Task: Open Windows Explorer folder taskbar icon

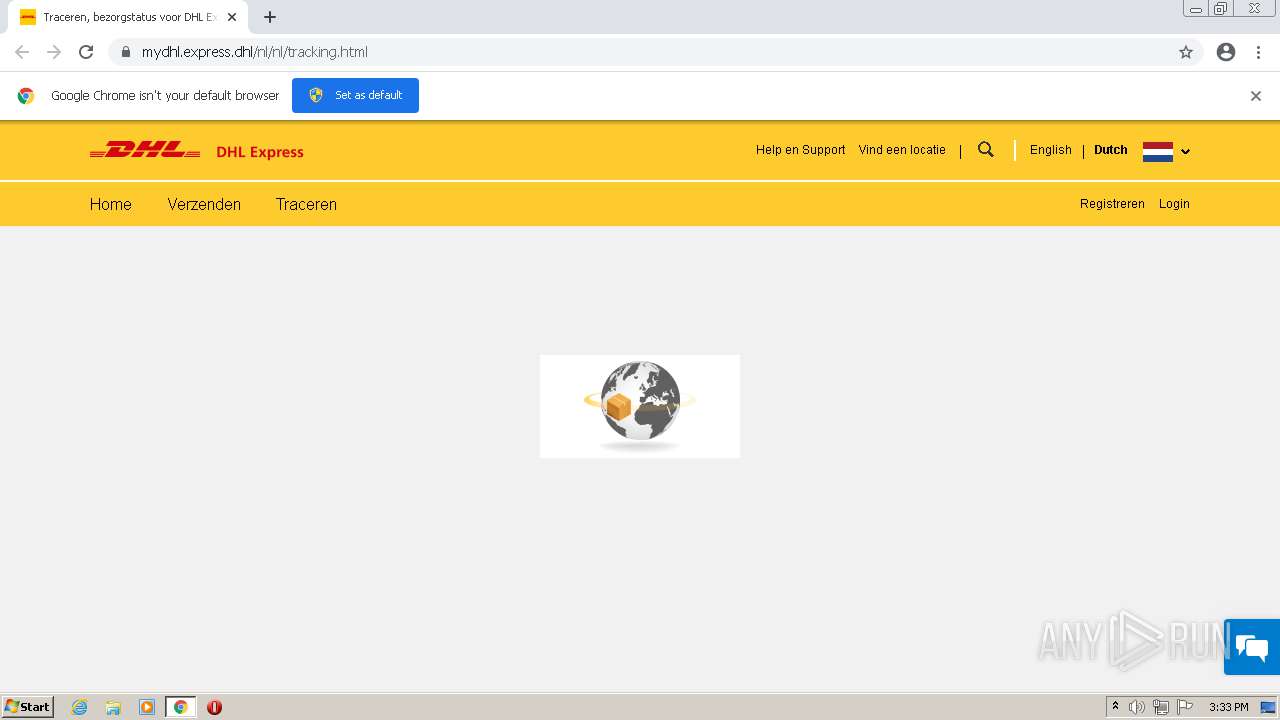Action: click(x=113, y=707)
